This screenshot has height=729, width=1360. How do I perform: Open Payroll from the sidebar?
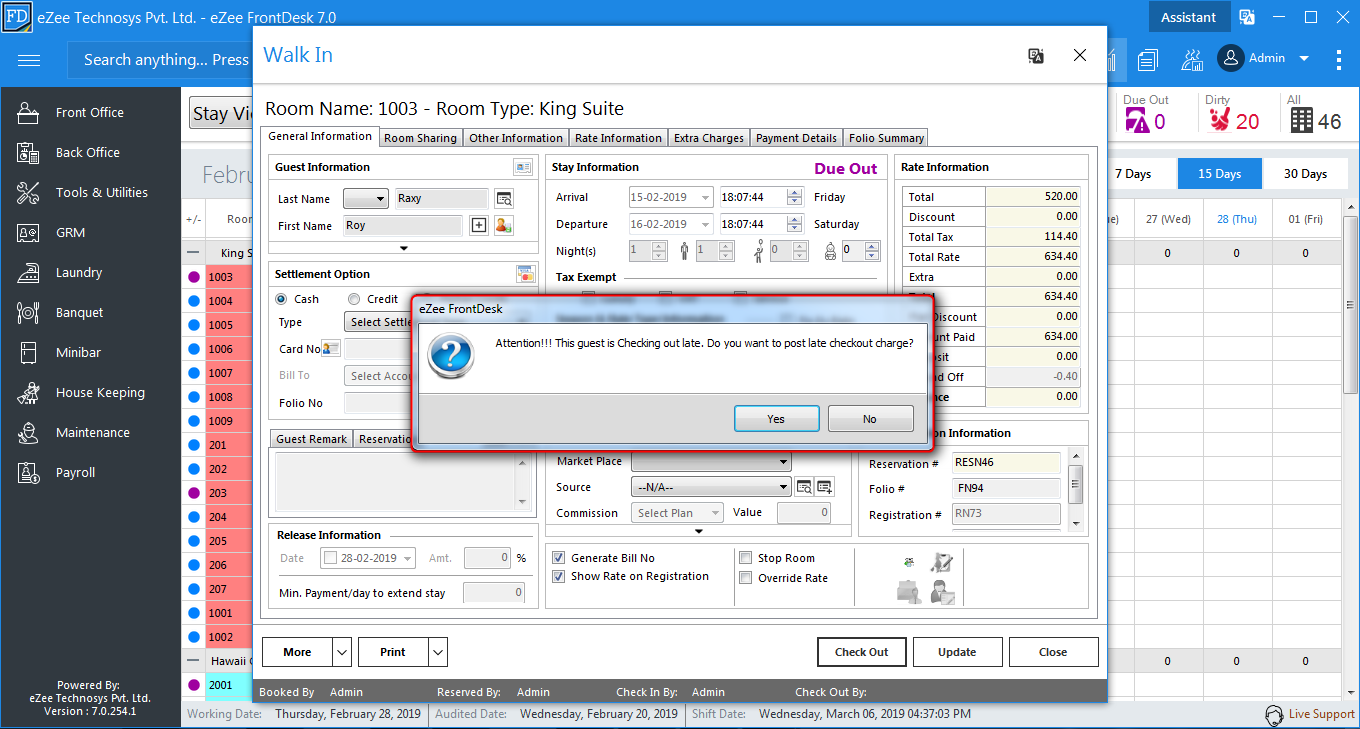(76, 473)
